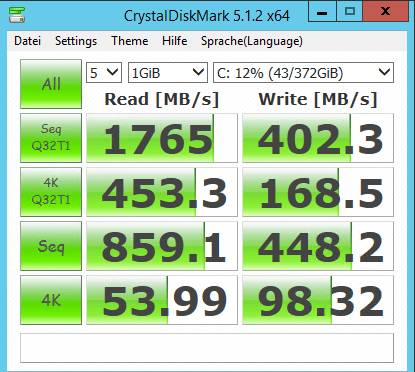
Task: Click the 4K read result 53.99
Action: (162, 300)
